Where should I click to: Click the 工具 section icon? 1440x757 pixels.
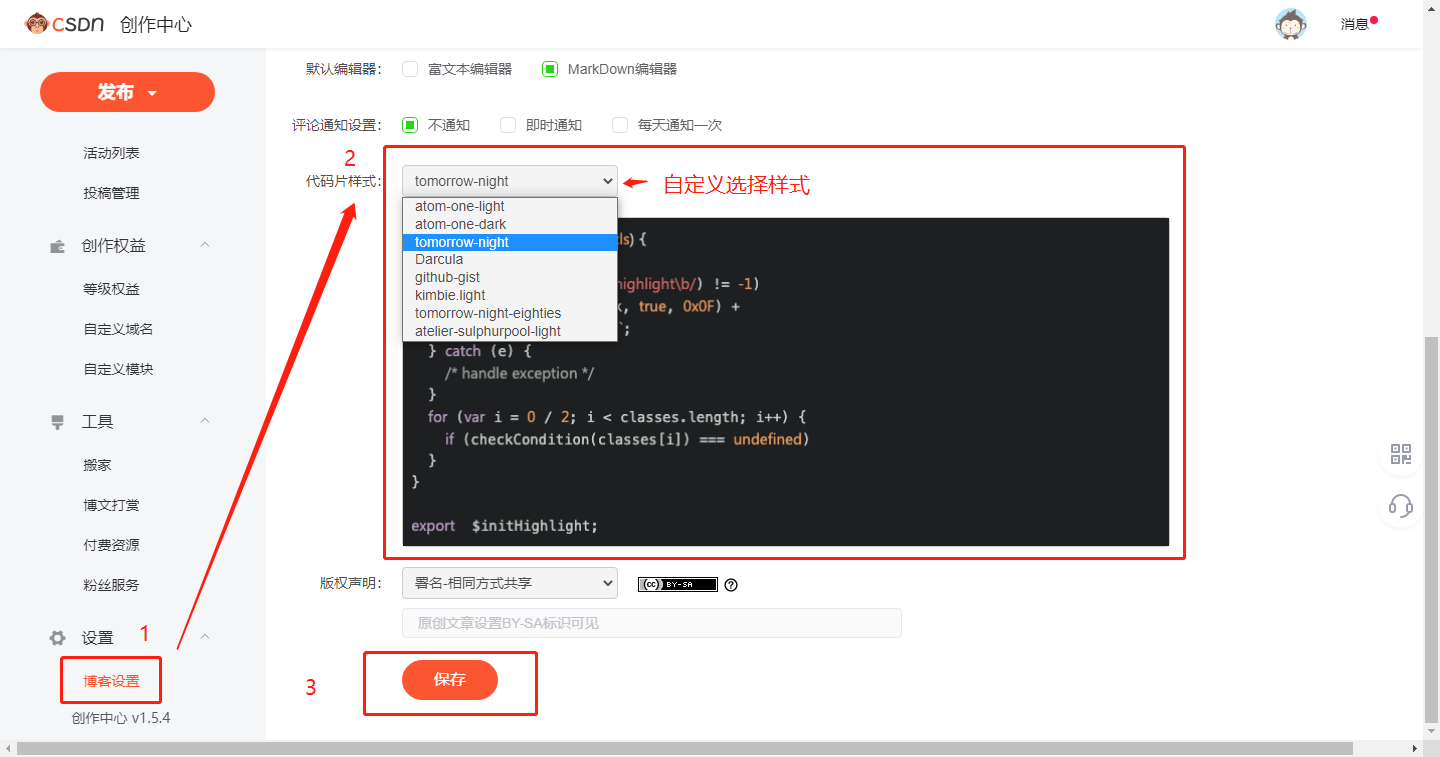pos(57,420)
